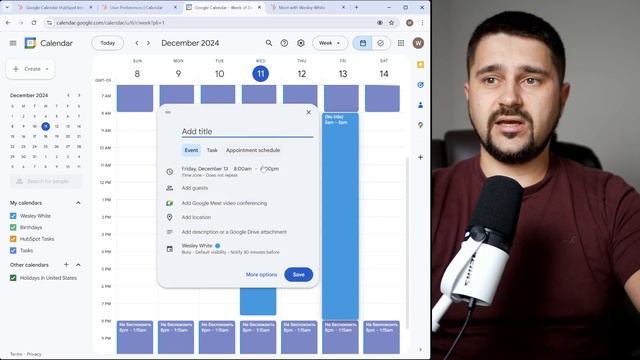Open a new browser tab

pos(356,7)
